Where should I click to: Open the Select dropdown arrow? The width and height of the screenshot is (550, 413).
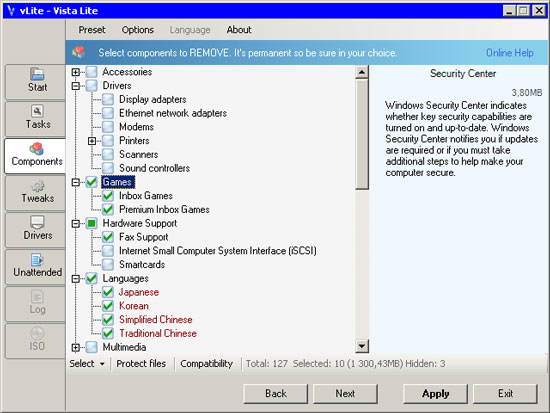(102, 364)
